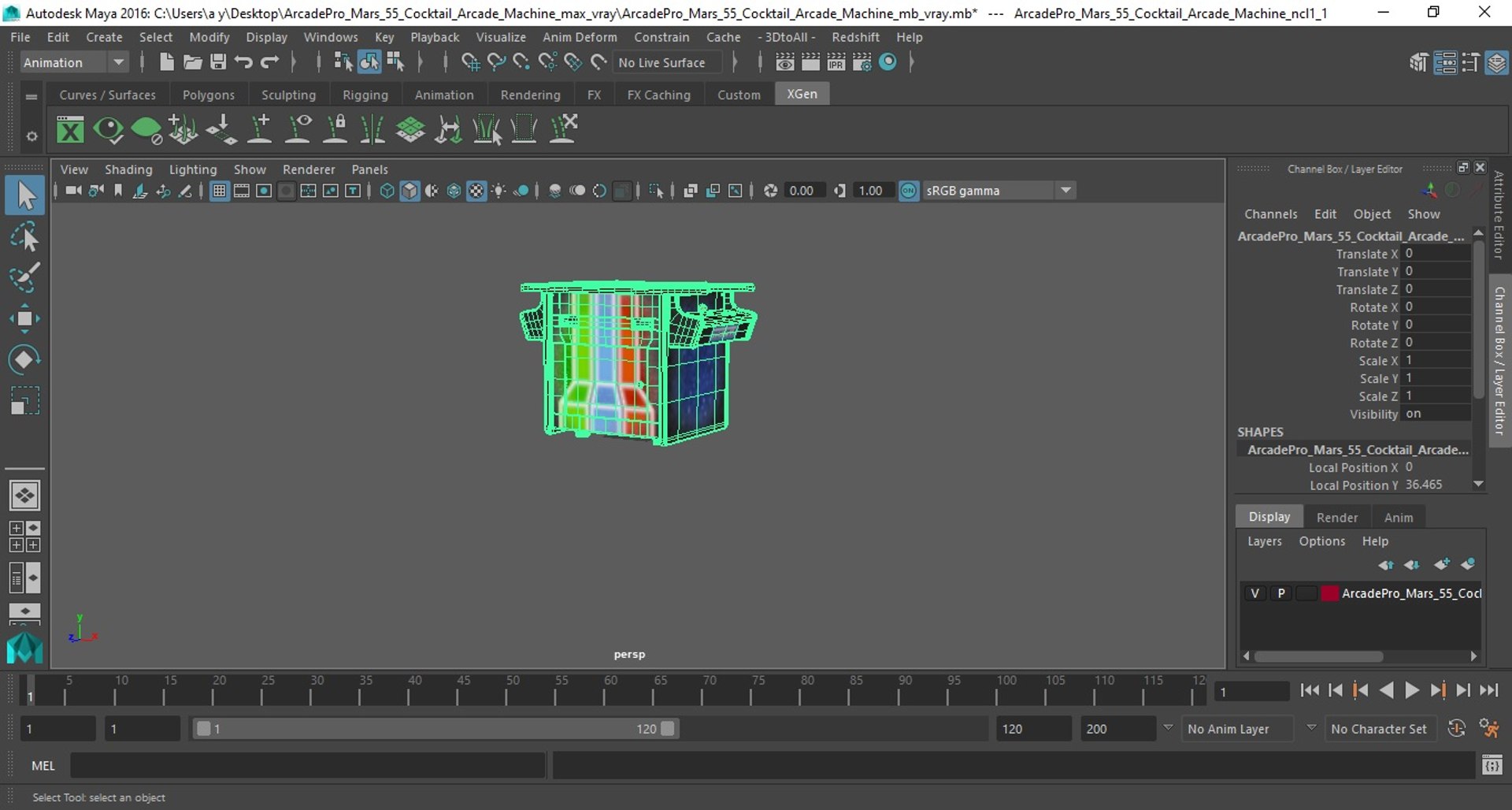
Task: Enable wireframe shading in viewport
Action: 387,191
